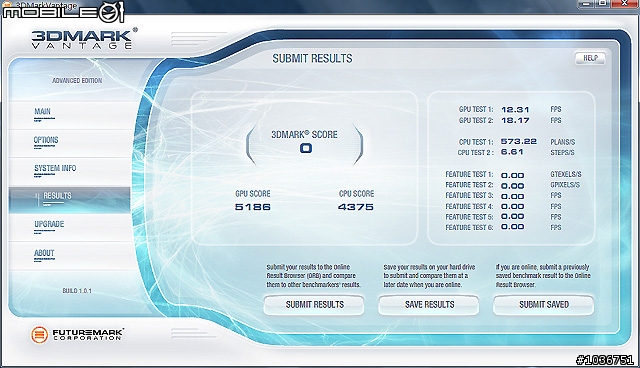Click the 3DMARK SCORE value 0
Screen dimensions: 640x368
coord(306,148)
